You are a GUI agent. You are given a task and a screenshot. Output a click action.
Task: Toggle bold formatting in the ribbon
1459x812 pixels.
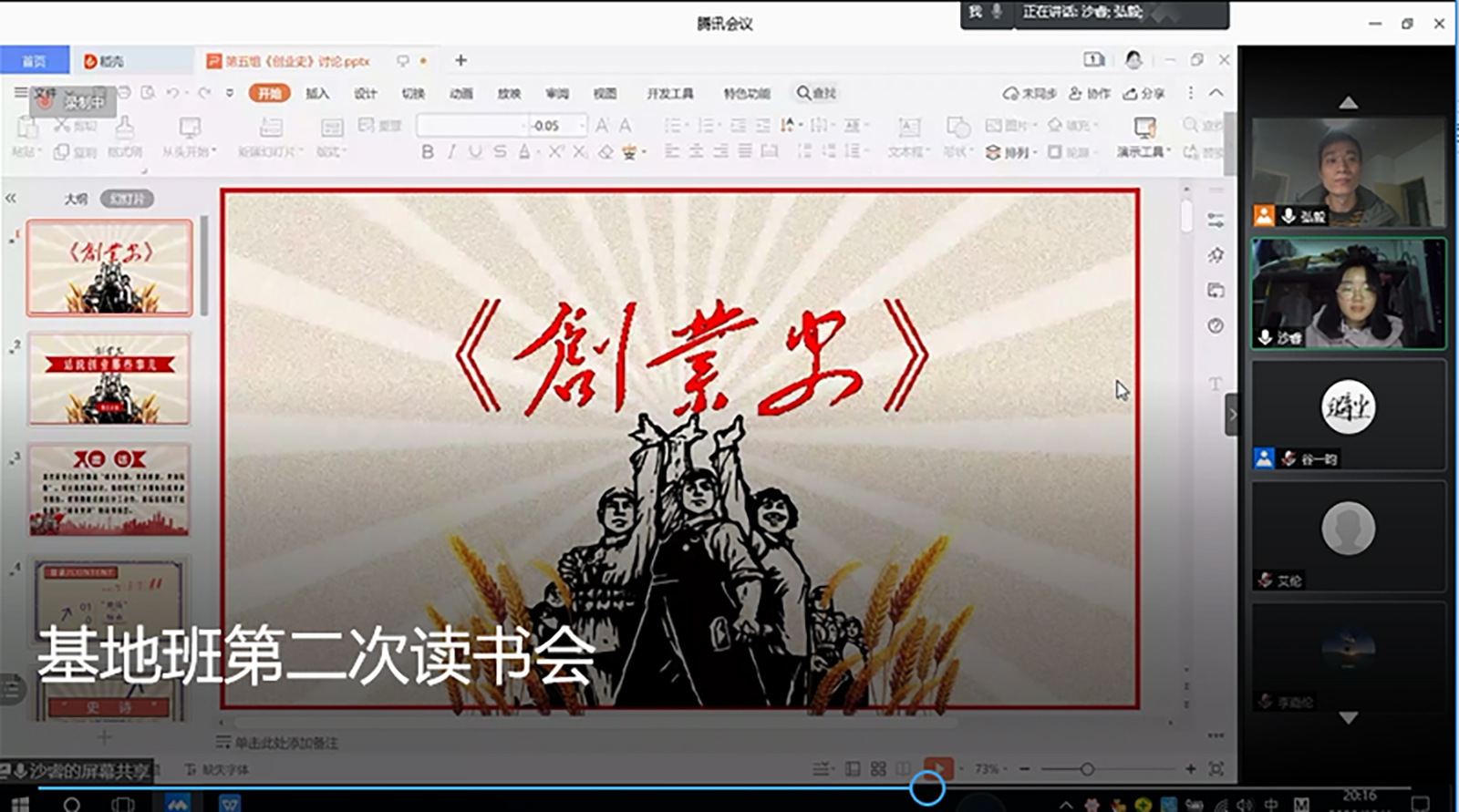(x=427, y=152)
